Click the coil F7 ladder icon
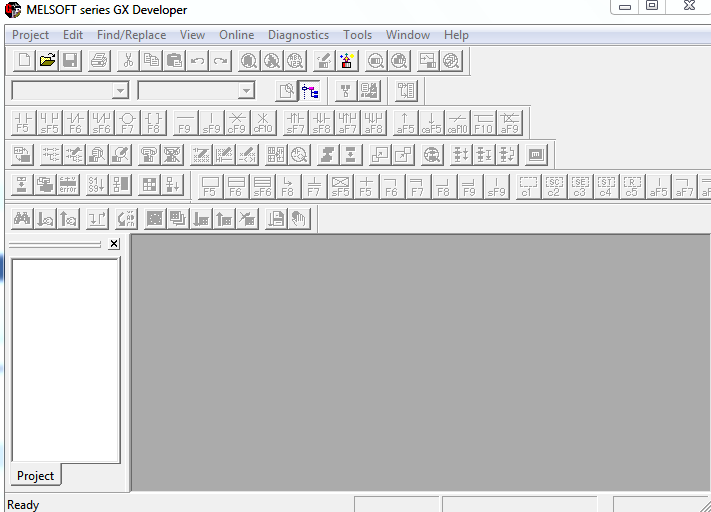The height and width of the screenshot is (512, 711). tap(127, 123)
